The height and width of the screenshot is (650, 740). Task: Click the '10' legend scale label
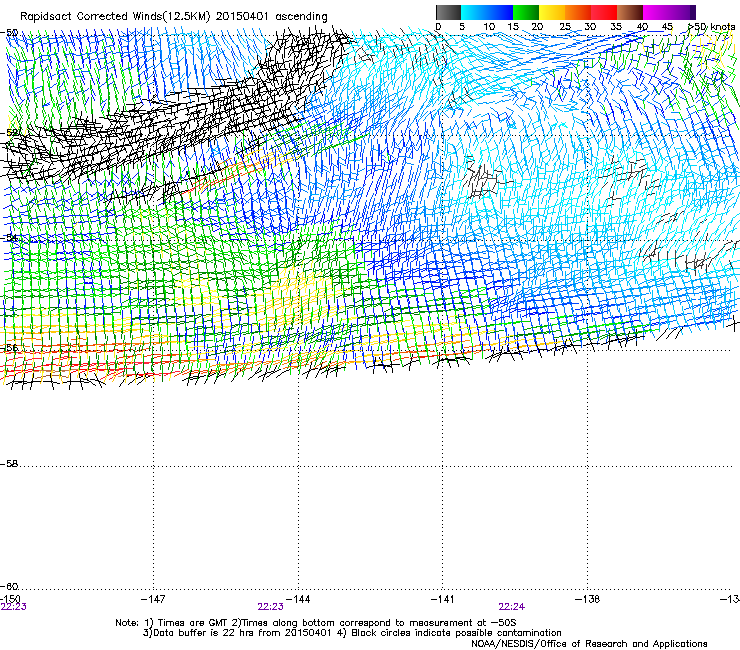[x=489, y=27]
